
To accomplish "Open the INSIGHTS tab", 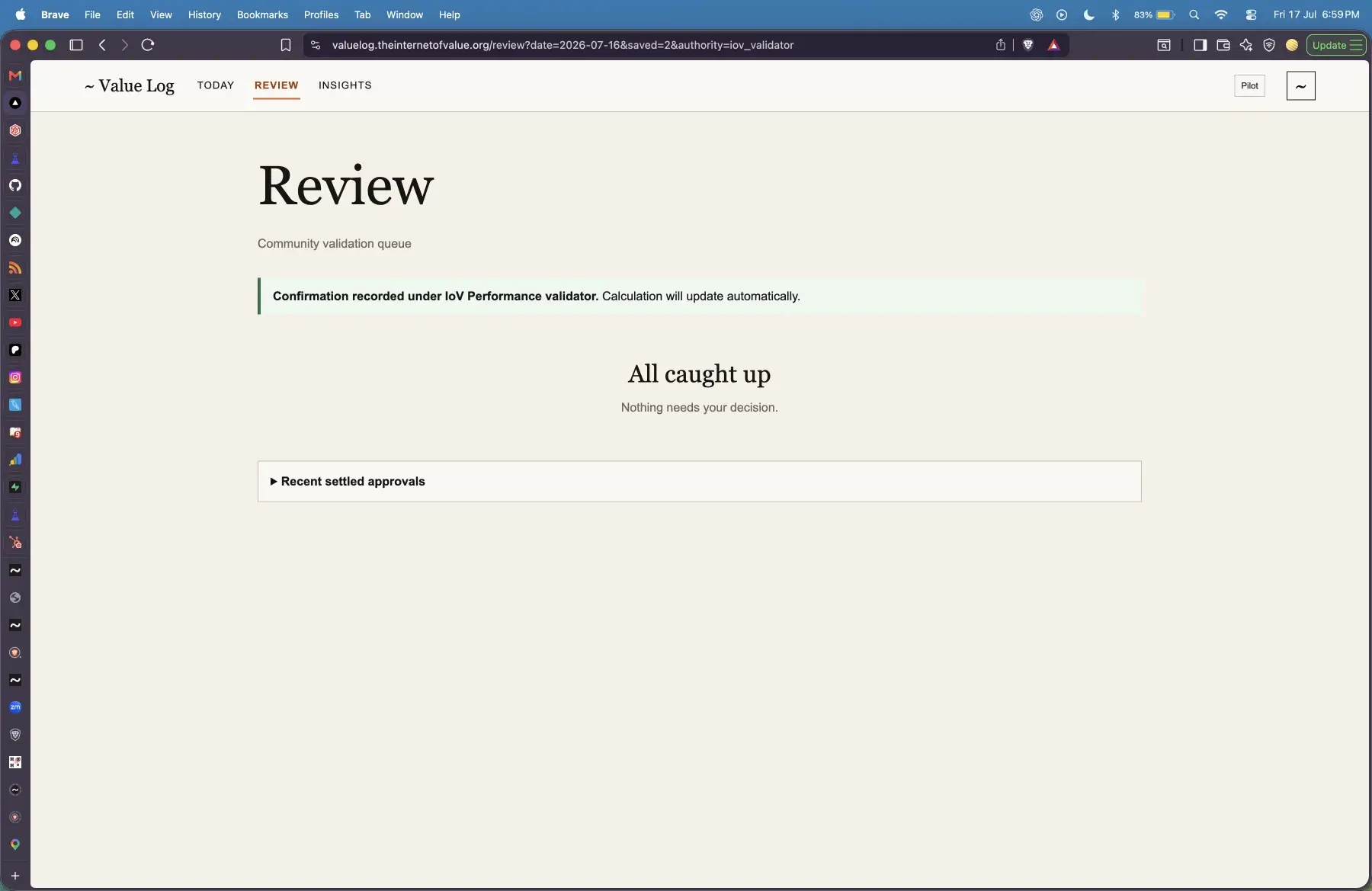I will pos(345,85).
